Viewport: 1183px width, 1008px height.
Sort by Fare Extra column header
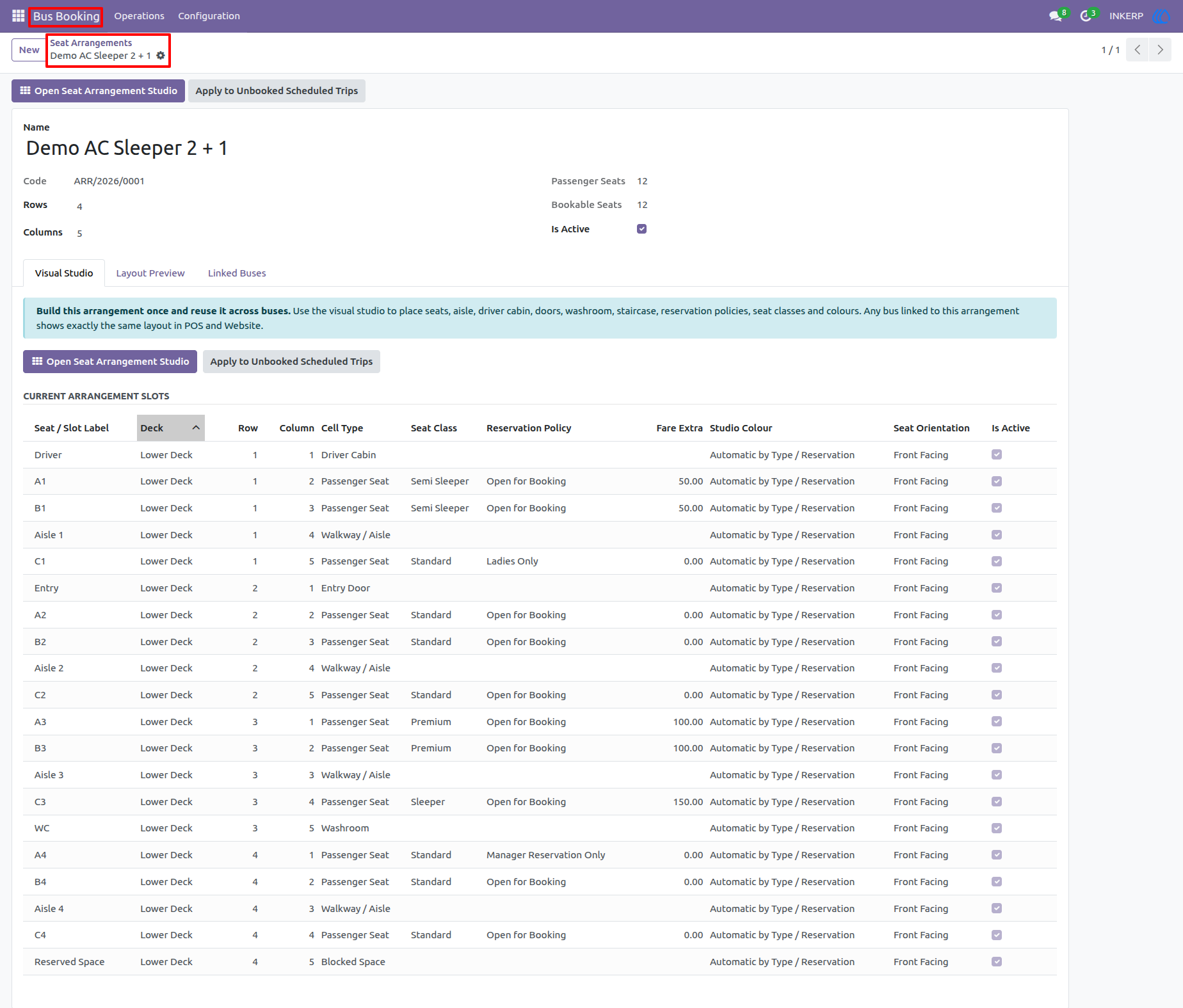pos(679,428)
